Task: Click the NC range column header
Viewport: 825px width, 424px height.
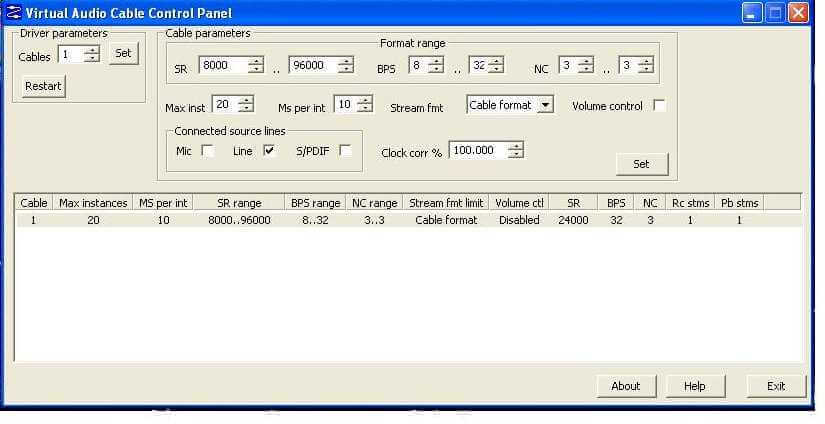Action: tap(375, 203)
